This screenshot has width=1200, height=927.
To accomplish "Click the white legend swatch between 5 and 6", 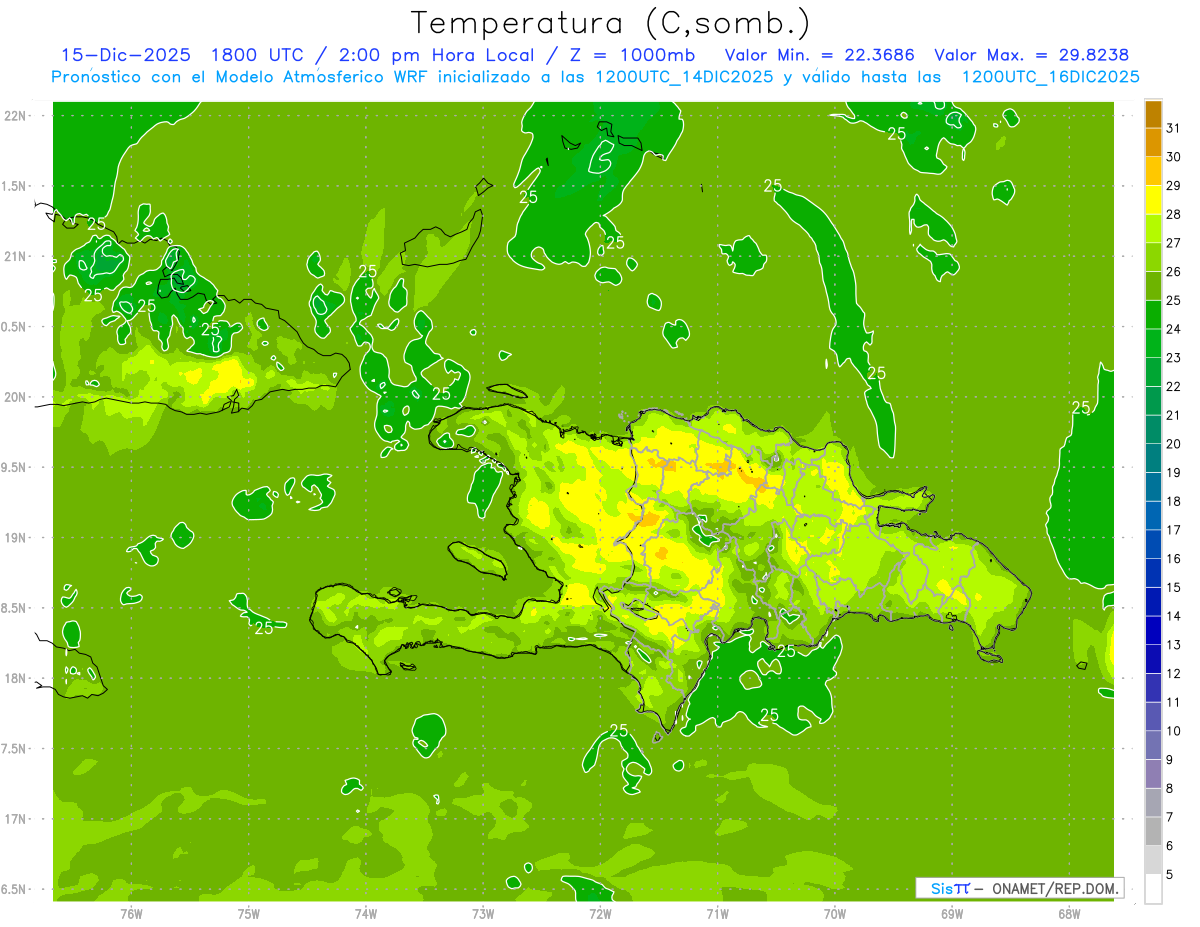I will point(1153,860).
